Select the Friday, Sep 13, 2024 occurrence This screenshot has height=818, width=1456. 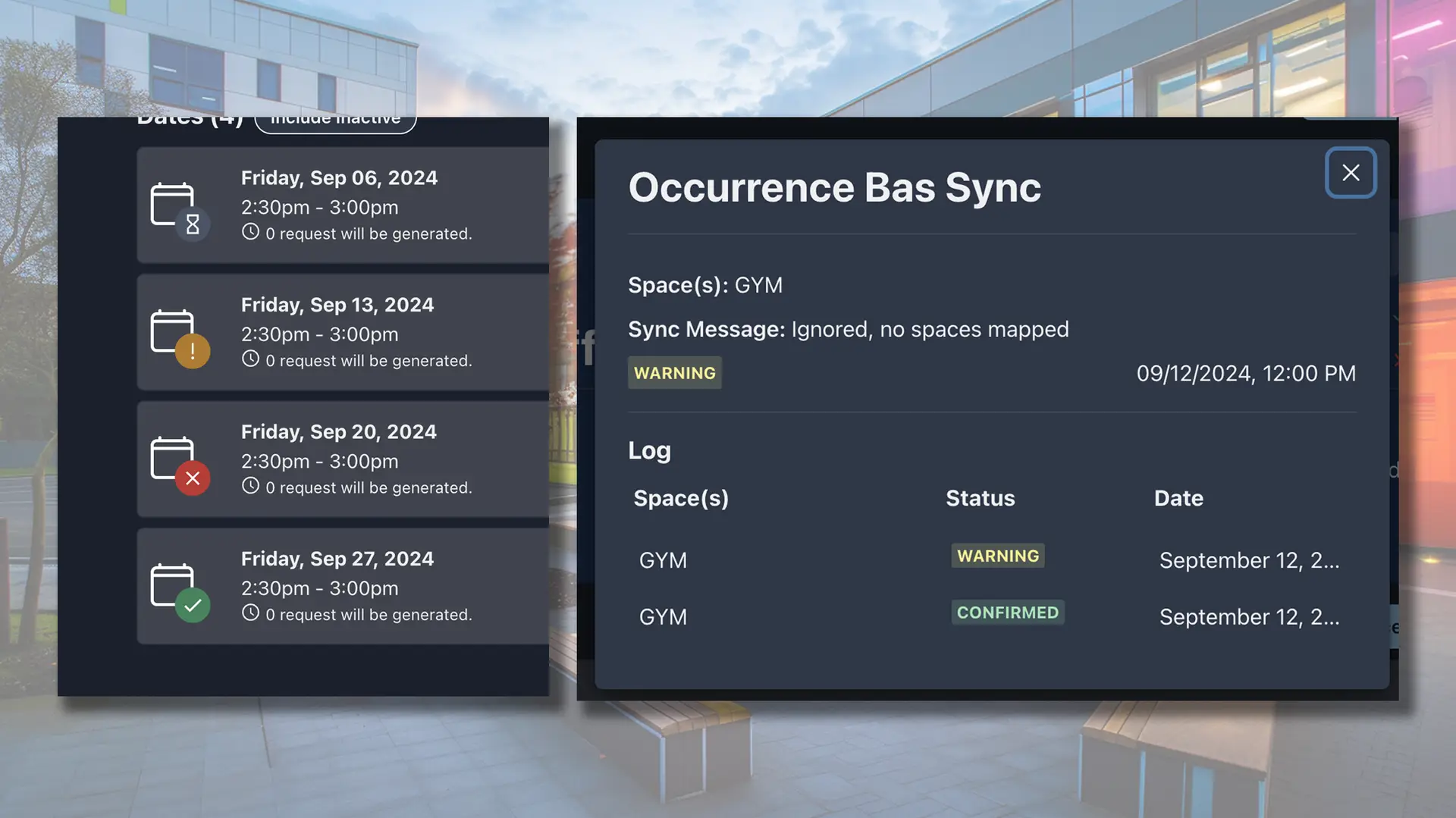coord(337,305)
